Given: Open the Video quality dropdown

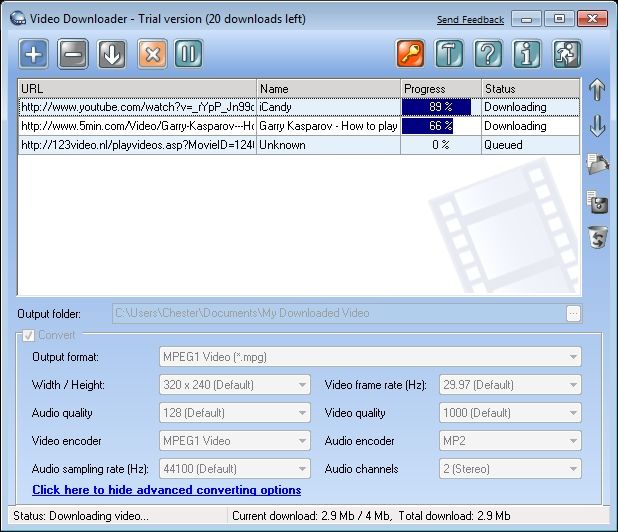Looking at the screenshot, I should pos(510,413).
